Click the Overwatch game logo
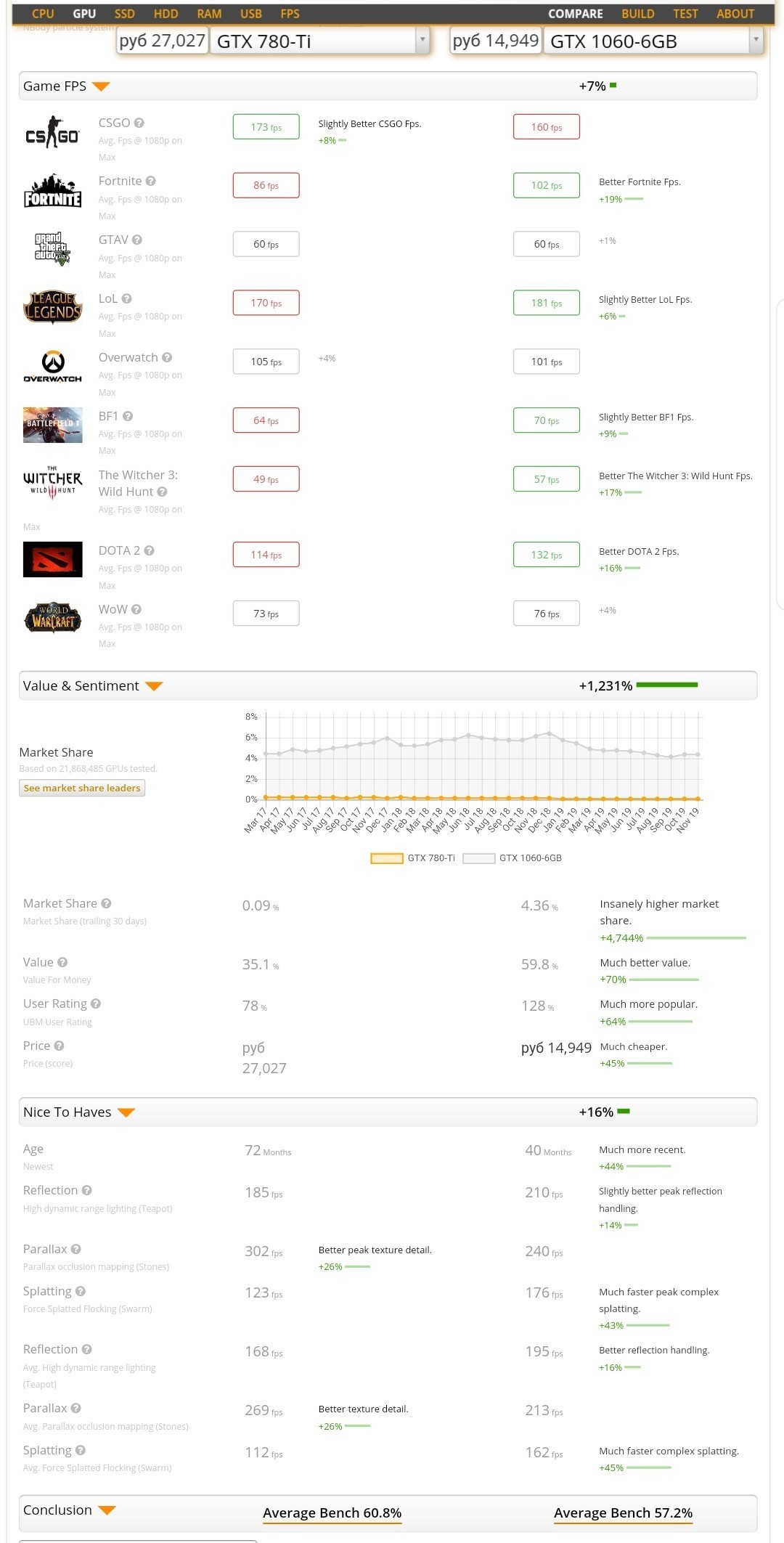 click(x=52, y=366)
